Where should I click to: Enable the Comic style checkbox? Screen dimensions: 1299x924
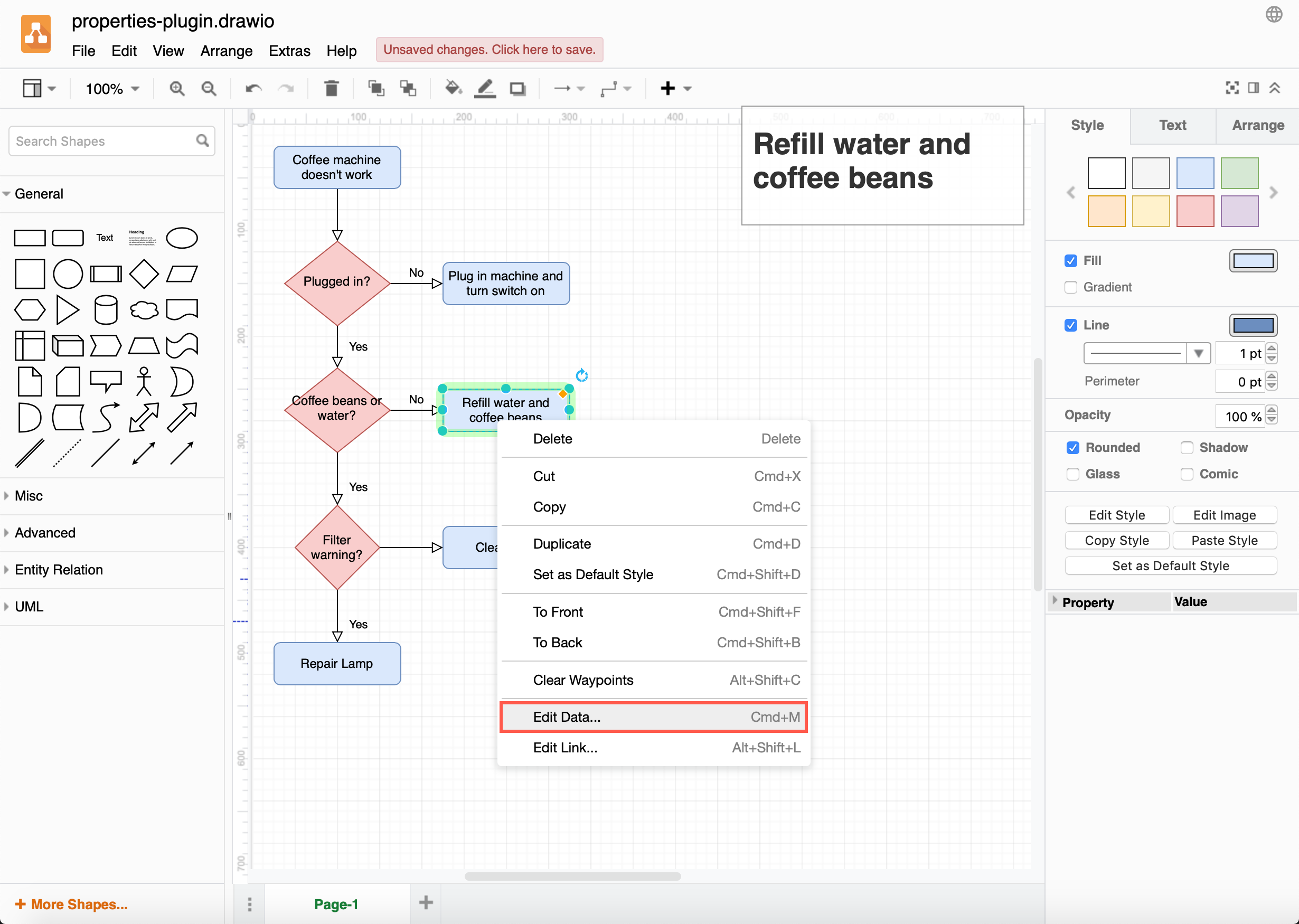click(x=1187, y=474)
